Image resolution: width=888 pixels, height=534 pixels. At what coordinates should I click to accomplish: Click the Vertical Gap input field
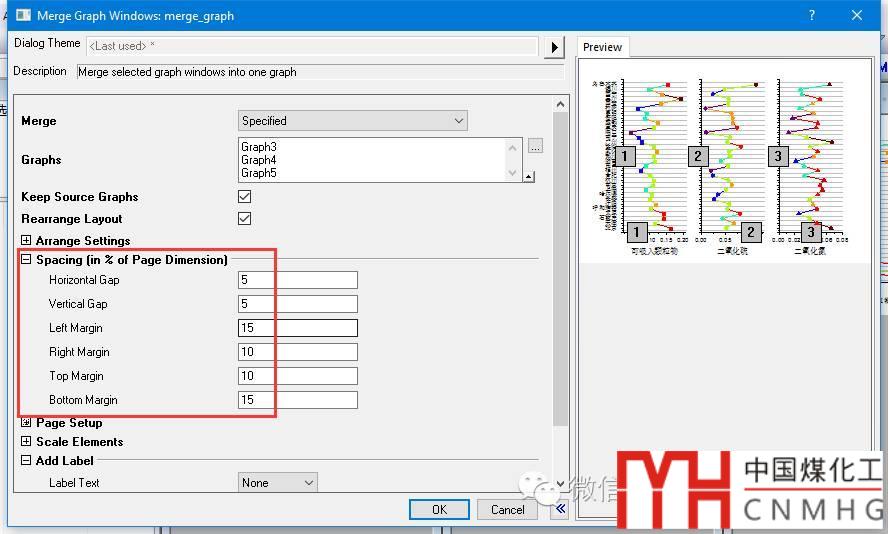pyautogui.click(x=298, y=304)
